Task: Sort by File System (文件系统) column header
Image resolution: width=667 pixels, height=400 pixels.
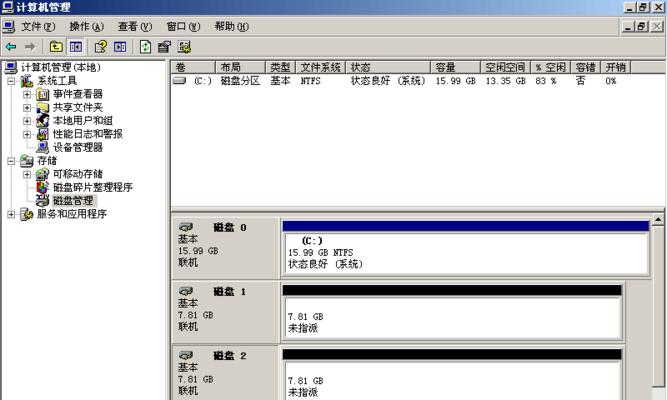Action: click(x=320, y=67)
